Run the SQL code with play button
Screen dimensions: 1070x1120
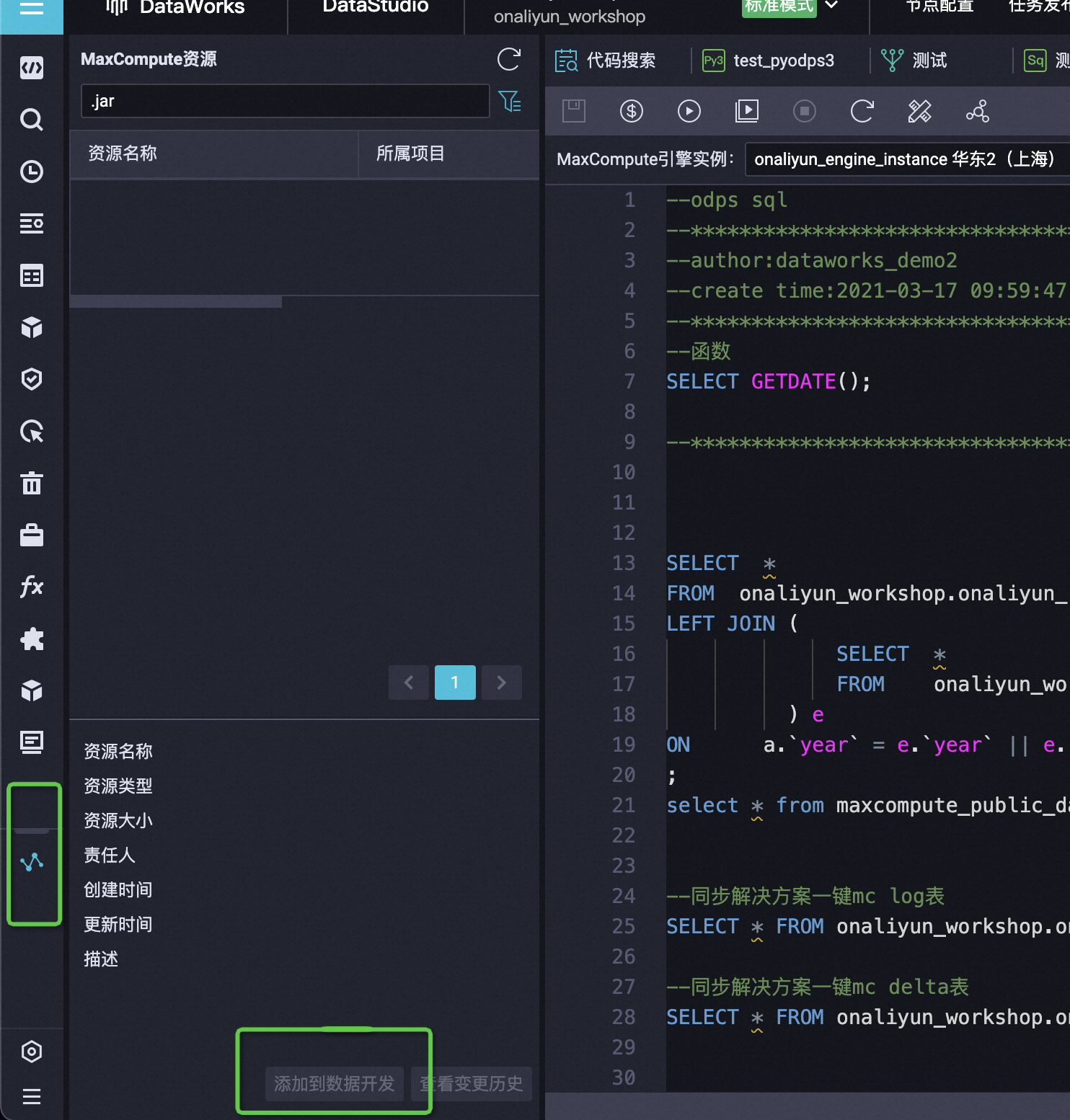click(689, 111)
